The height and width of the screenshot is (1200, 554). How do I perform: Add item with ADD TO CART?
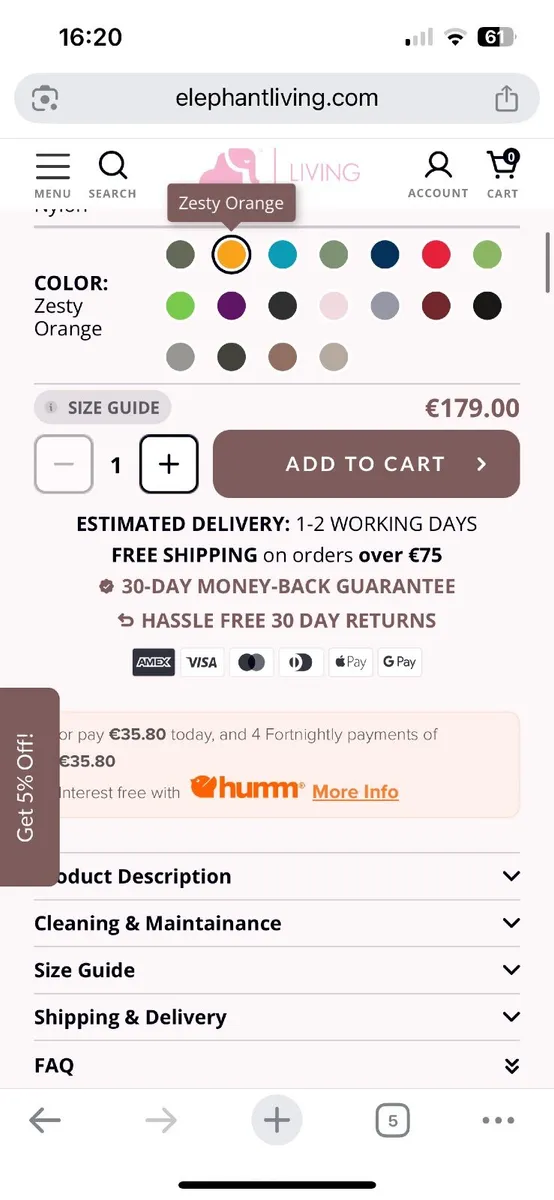click(x=366, y=464)
